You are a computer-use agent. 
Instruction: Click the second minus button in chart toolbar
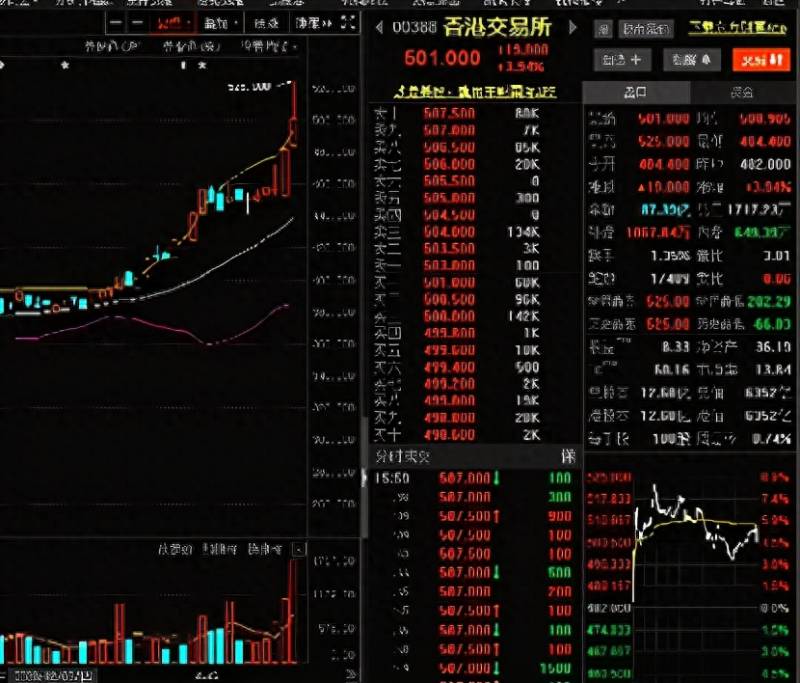point(137,22)
